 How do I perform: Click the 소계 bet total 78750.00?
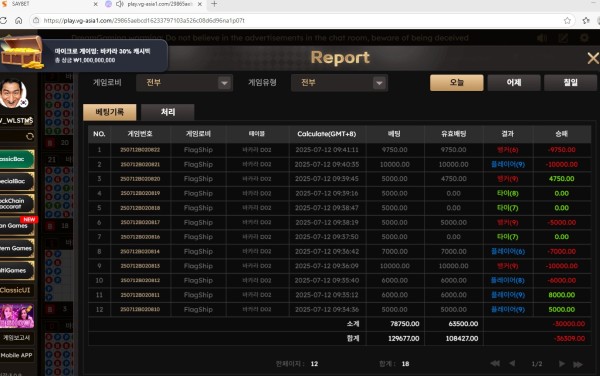[x=404, y=324]
